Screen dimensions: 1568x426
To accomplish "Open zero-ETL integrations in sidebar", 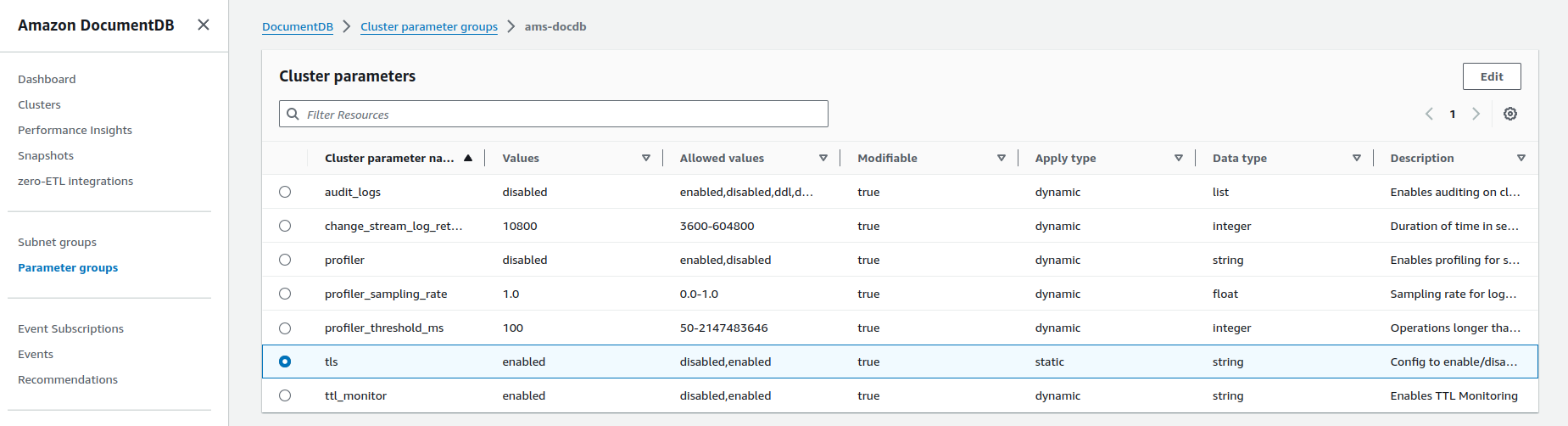I will click(x=75, y=181).
